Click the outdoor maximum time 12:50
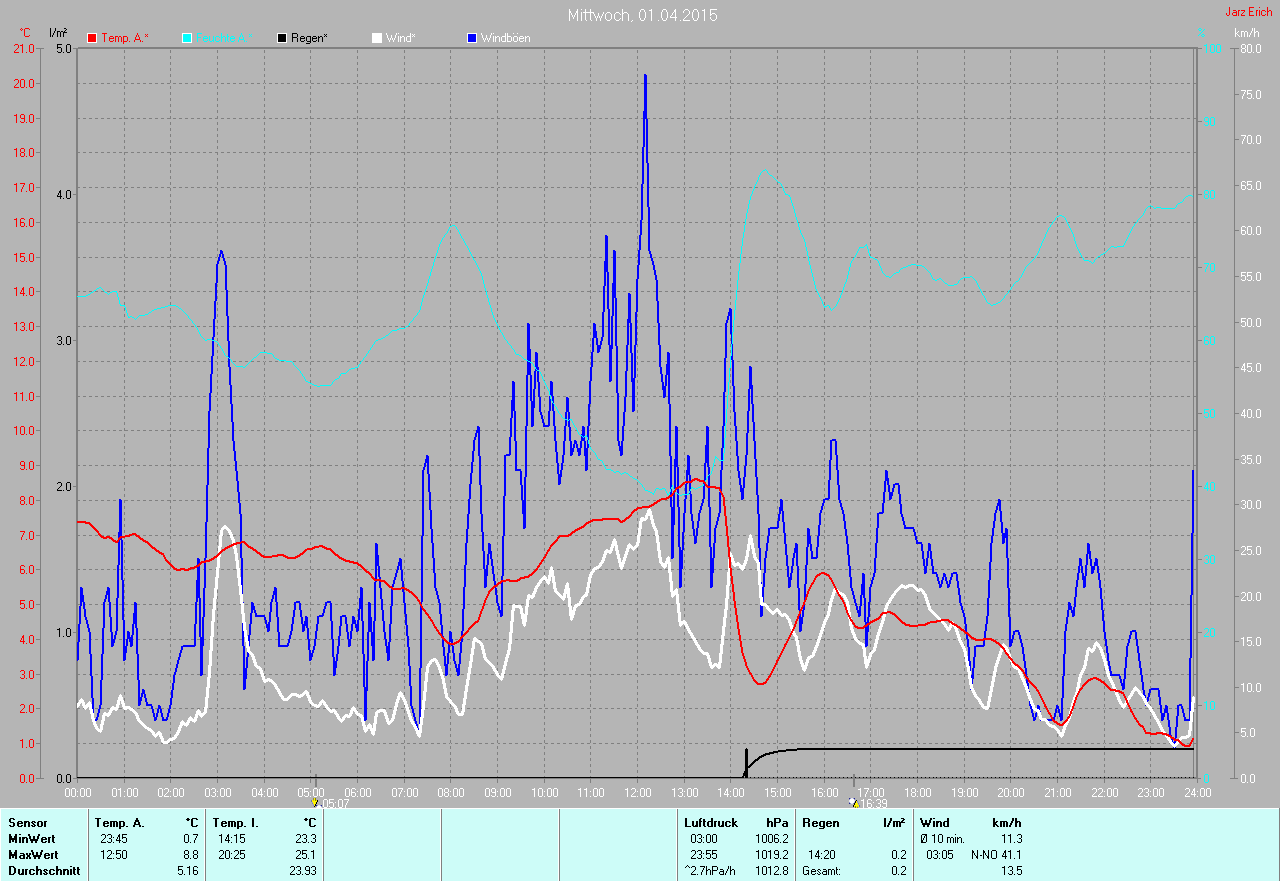This screenshot has width=1280, height=881. point(115,855)
